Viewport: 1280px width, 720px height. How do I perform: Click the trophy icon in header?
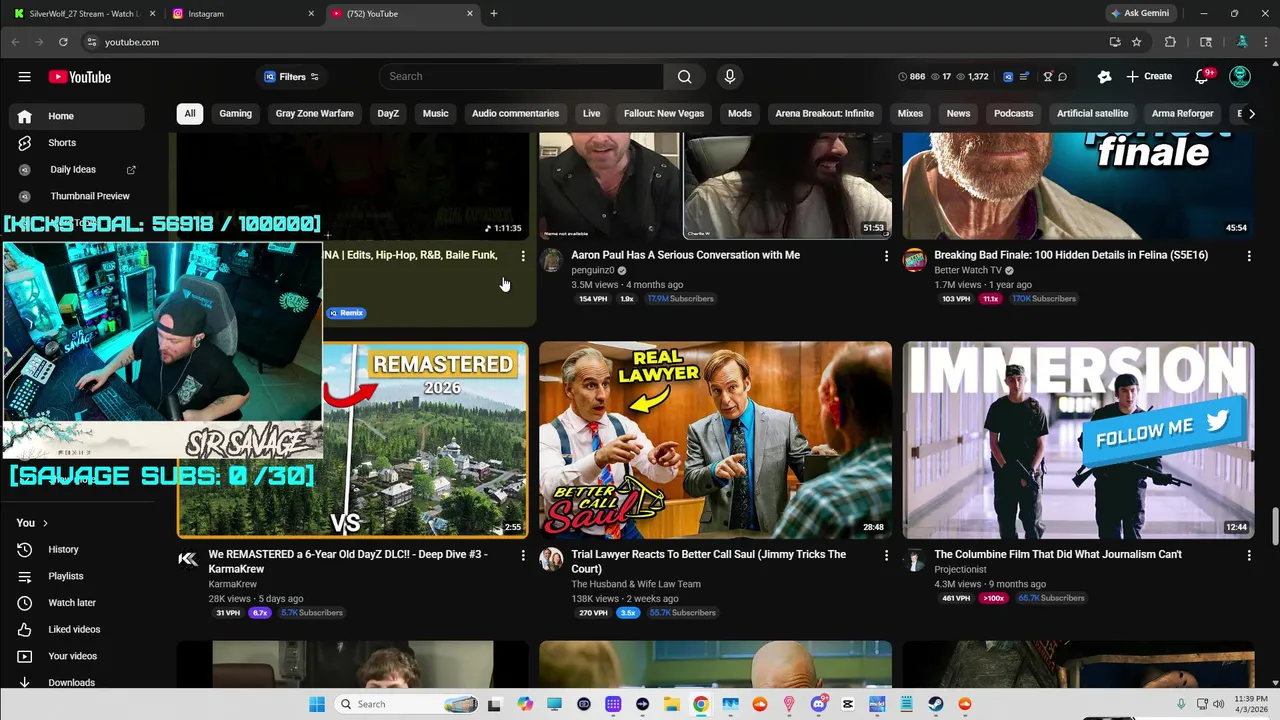coord(1047,77)
